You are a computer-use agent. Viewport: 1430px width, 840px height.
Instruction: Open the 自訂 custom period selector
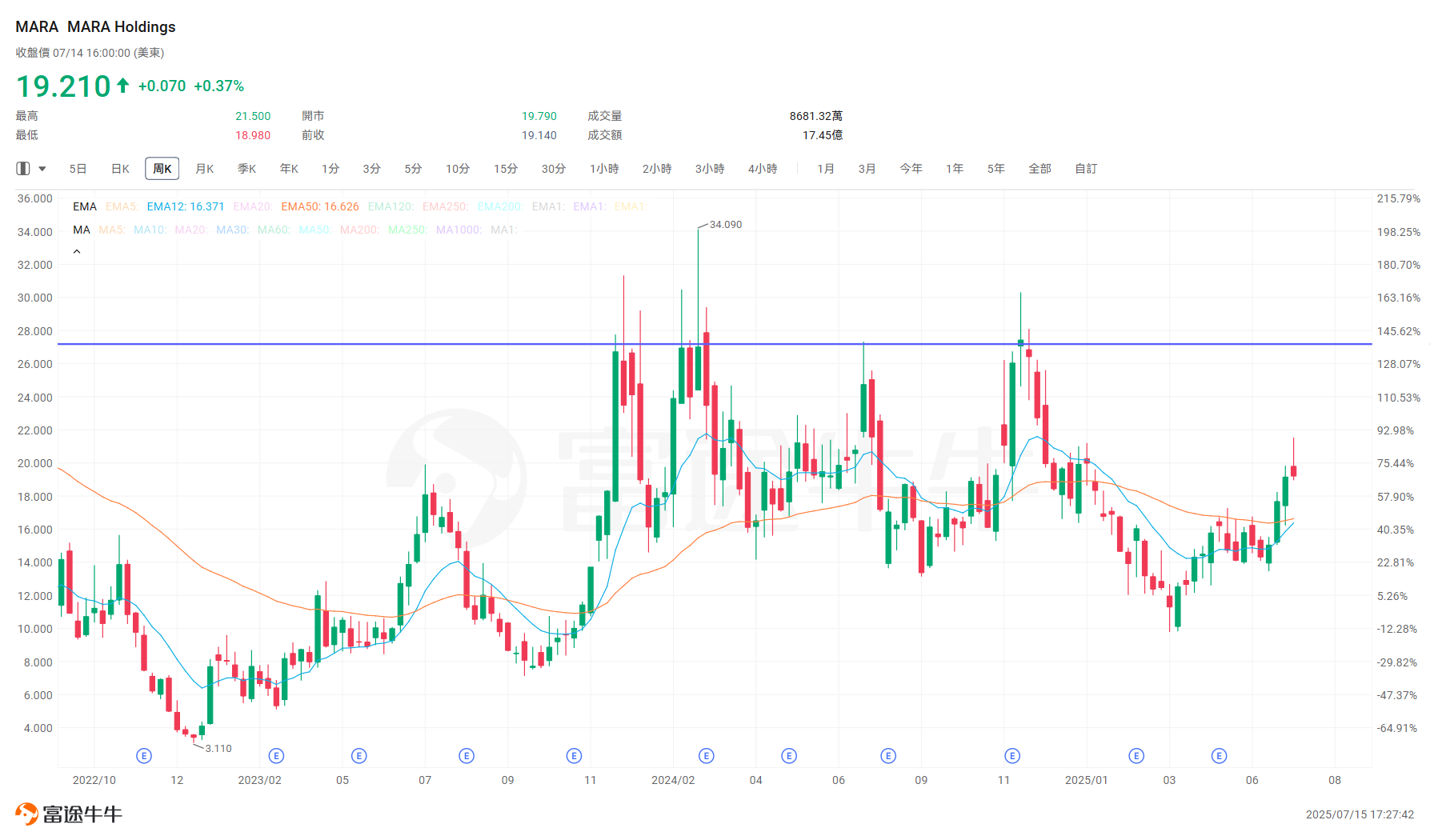coord(1085,168)
